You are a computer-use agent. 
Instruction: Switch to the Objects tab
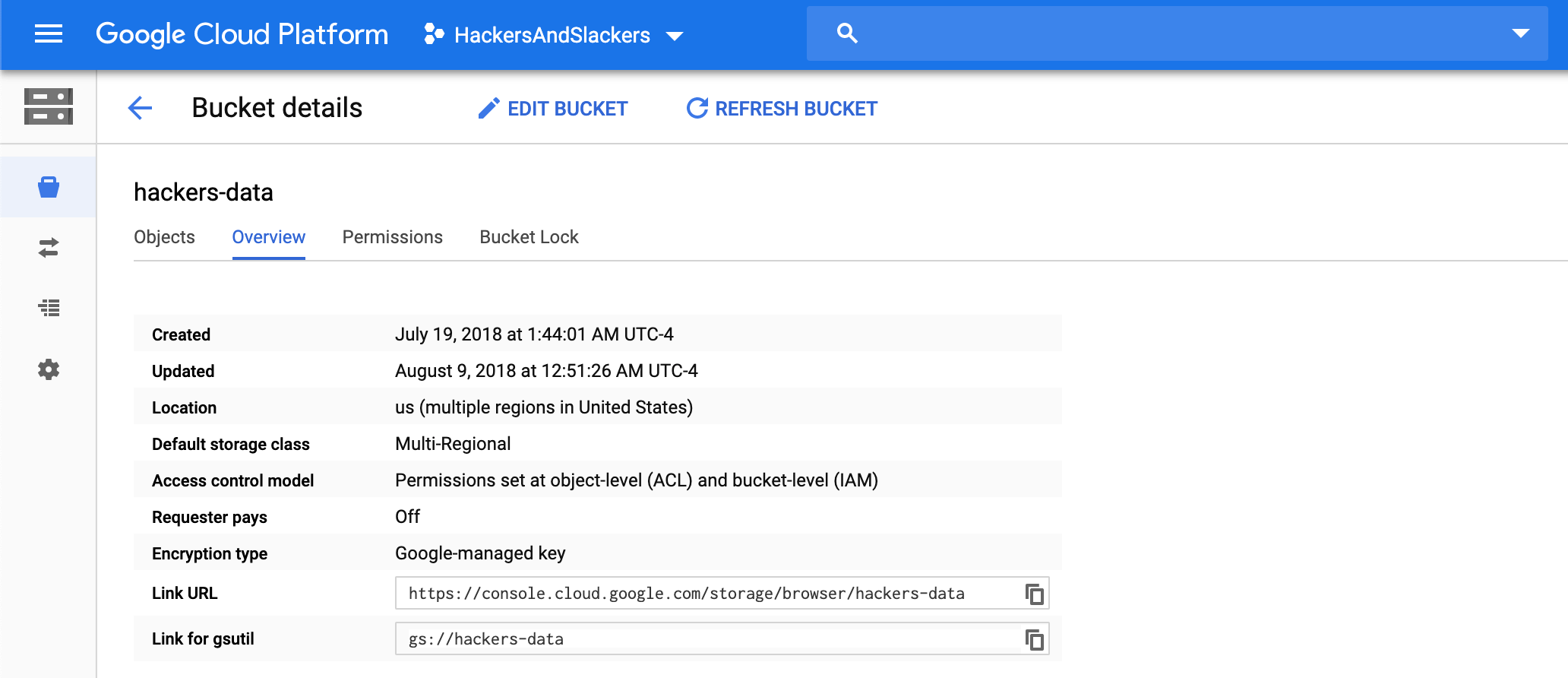(x=164, y=237)
